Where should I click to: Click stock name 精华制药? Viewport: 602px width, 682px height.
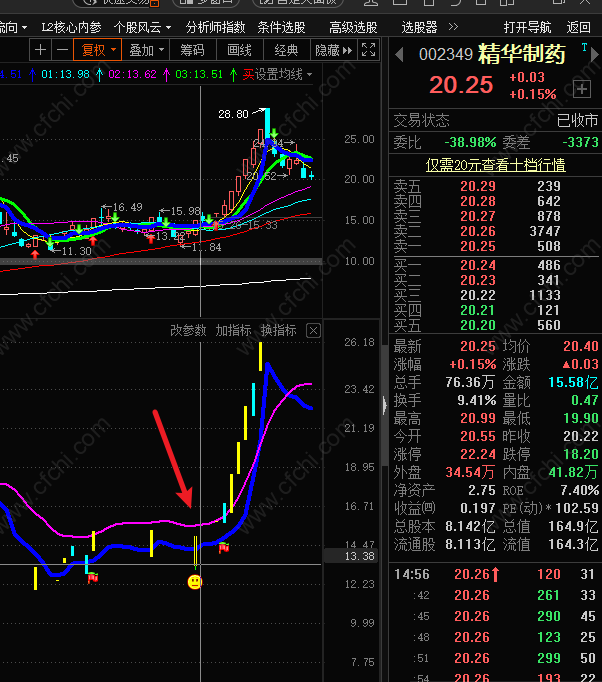522,54
